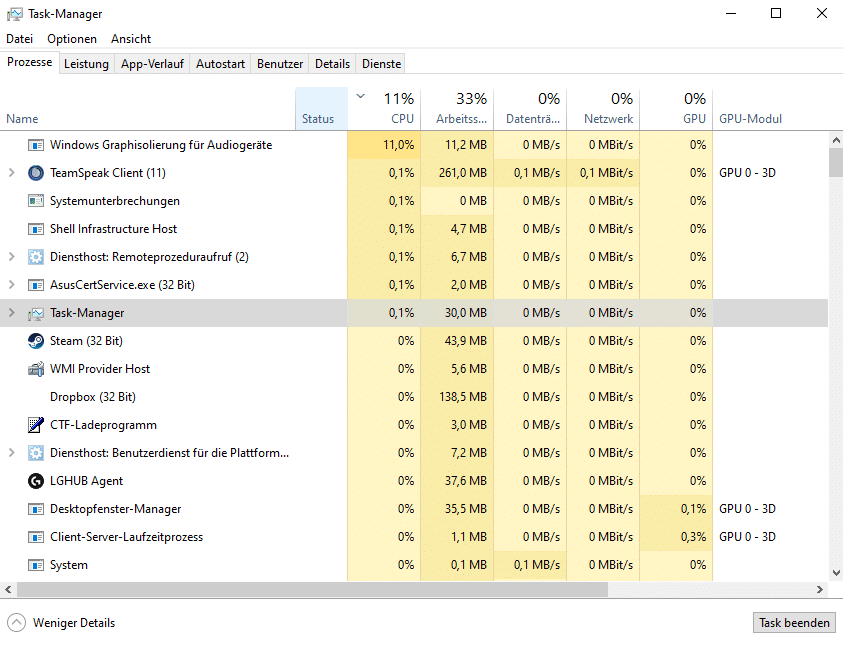Click the LGHUB Agent icon
This screenshot has height=646, width=843.
click(x=36, y=481)
